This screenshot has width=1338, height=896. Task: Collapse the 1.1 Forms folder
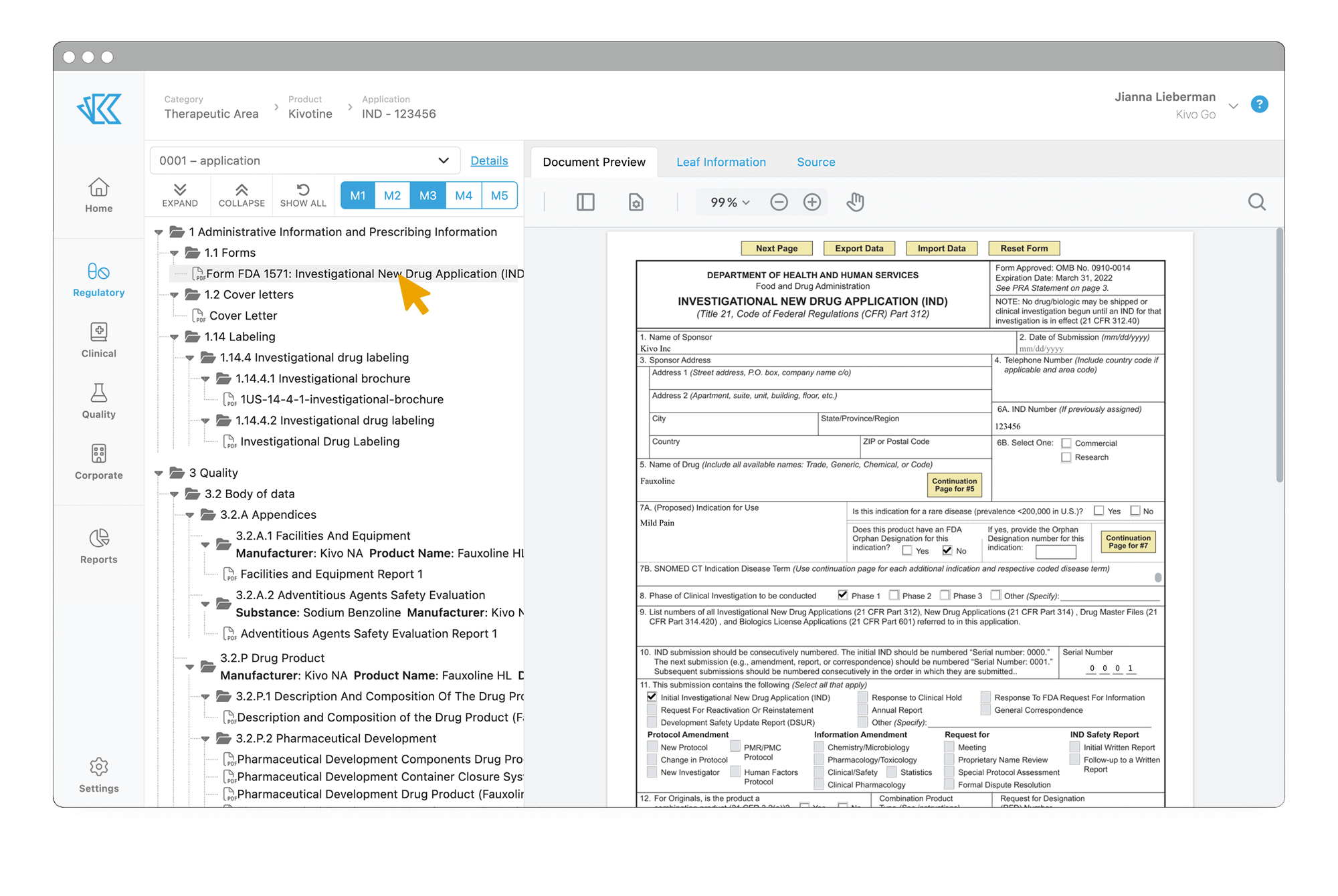(x=174, y=253)
